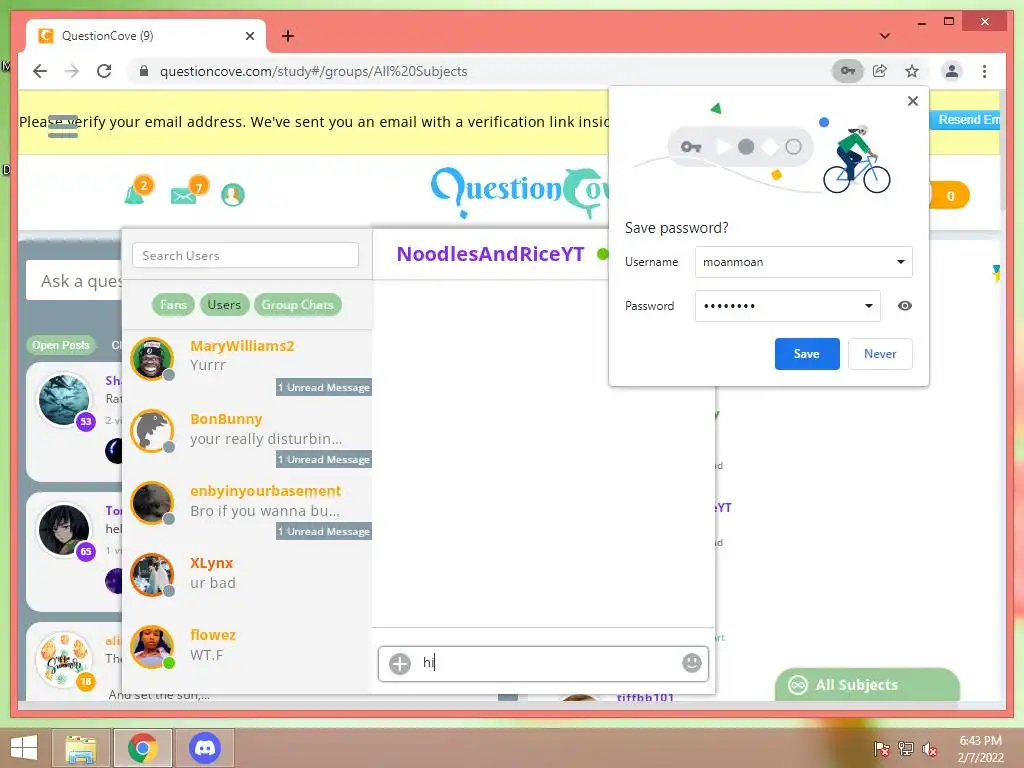1024x768 pixels.
Task: Click flowez avatar thumbnail
Action: [x=152, y=647]
